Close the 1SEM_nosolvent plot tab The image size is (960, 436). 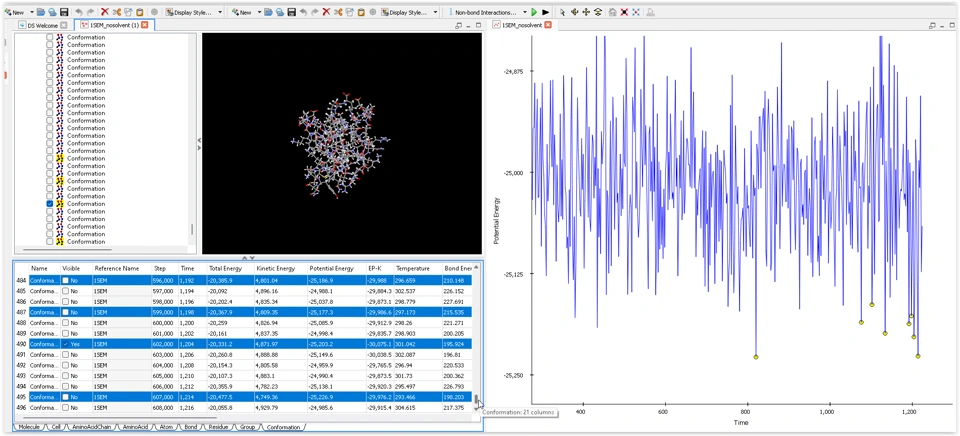pos(548,25)
